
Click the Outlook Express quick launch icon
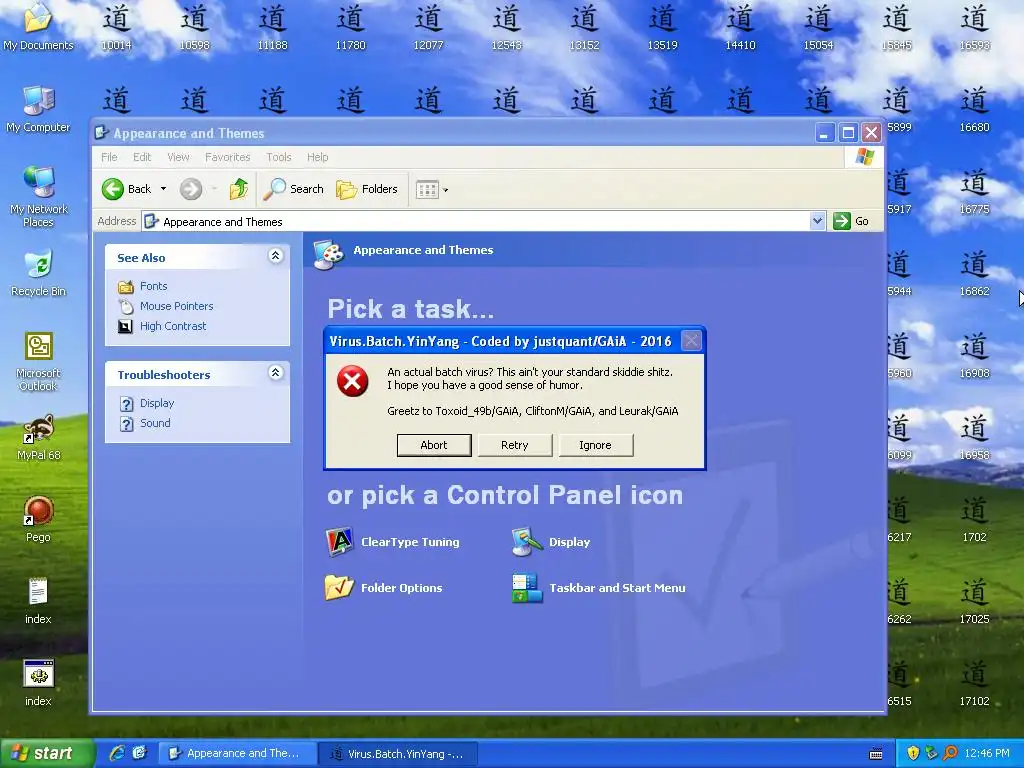pyautogui.click(x=139, y=753)
